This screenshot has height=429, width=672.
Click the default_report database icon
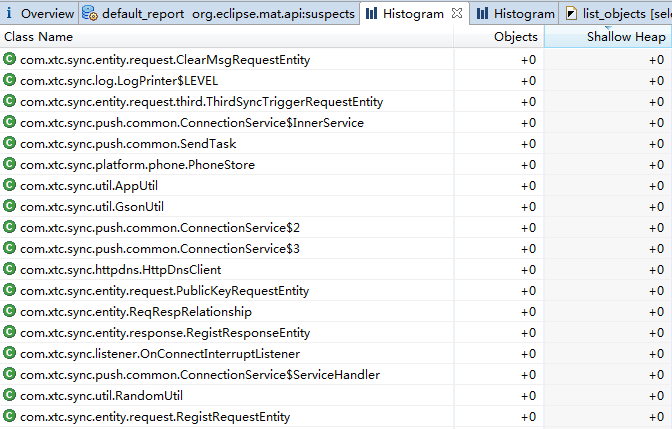click(90, 13)
